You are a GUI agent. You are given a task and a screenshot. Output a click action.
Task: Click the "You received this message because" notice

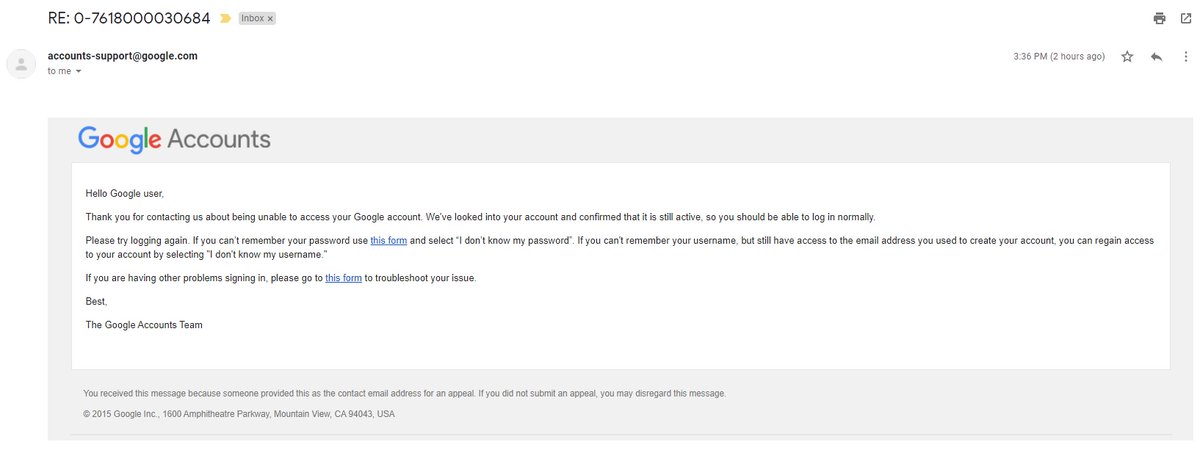coord(405,393)
